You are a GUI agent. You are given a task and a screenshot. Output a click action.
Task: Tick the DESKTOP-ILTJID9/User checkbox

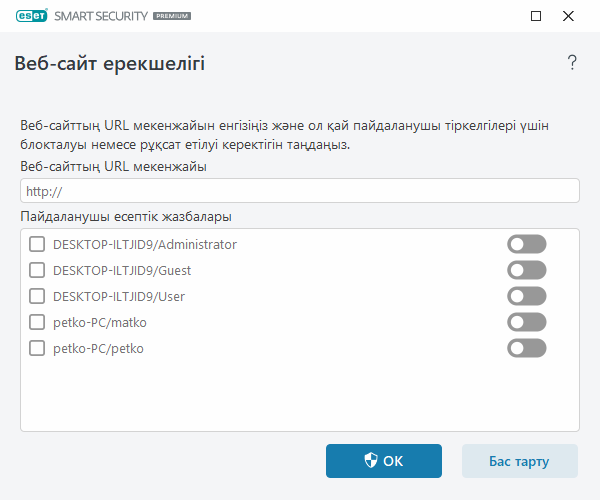pos(37,296)
